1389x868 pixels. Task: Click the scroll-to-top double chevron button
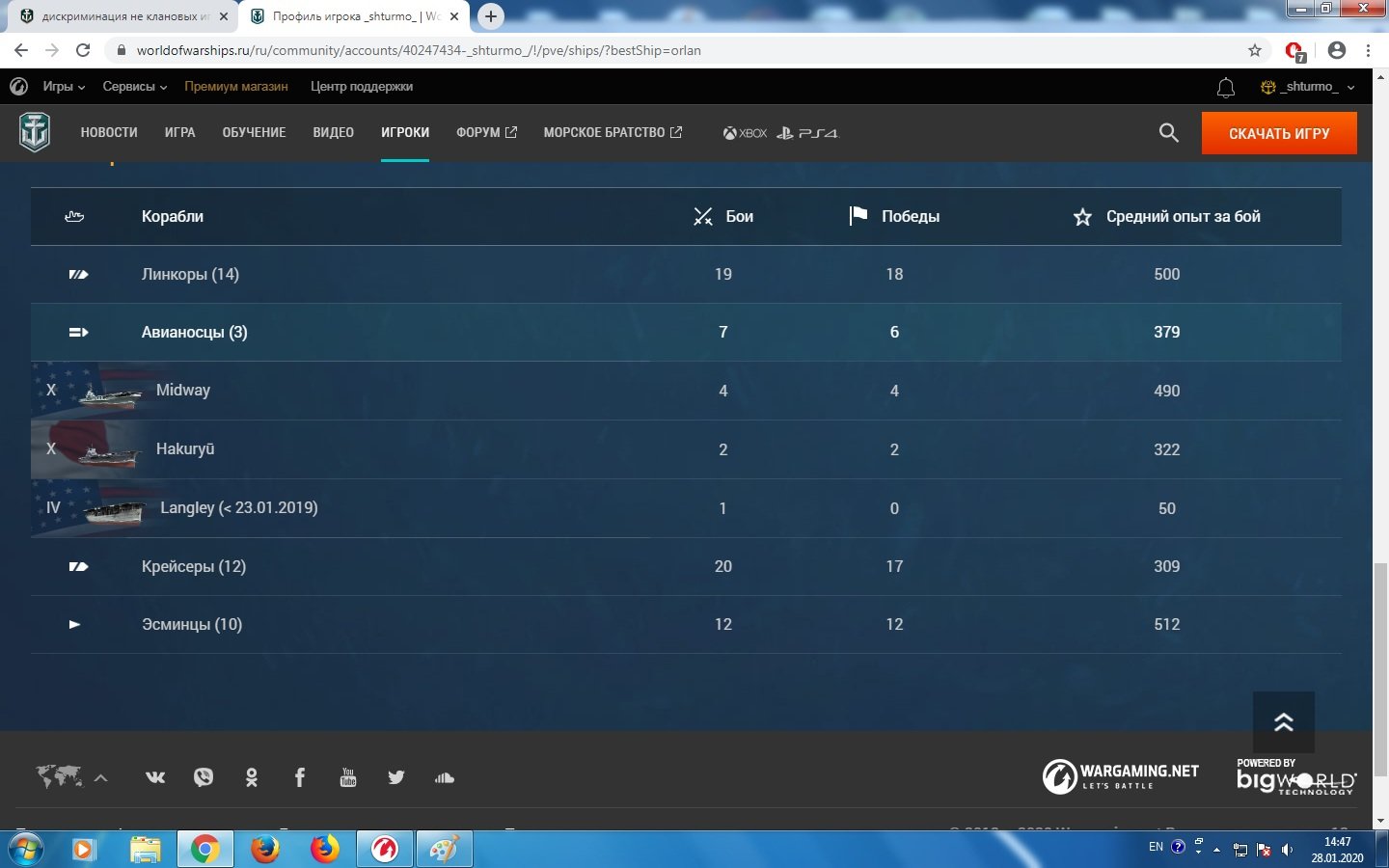tap(1283, 722)
